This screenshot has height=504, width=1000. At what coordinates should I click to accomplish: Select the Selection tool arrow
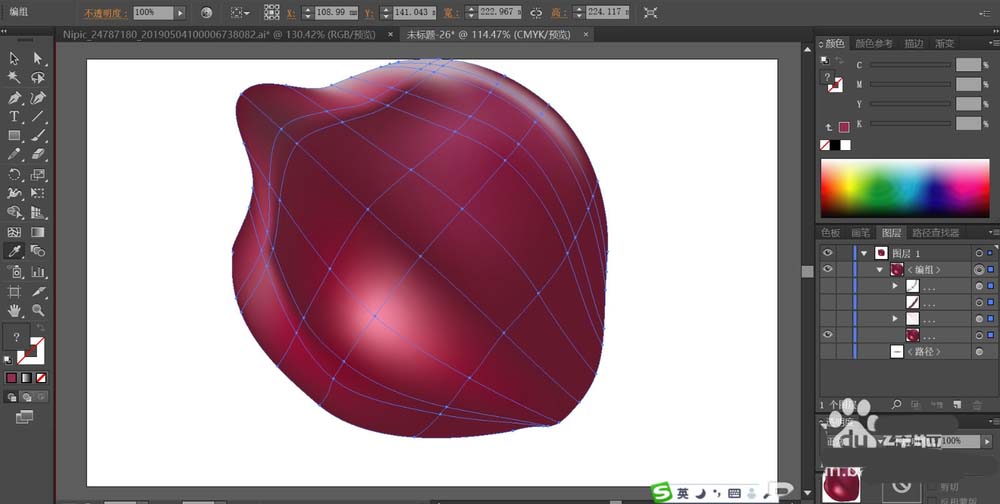[x=14, y=59]
